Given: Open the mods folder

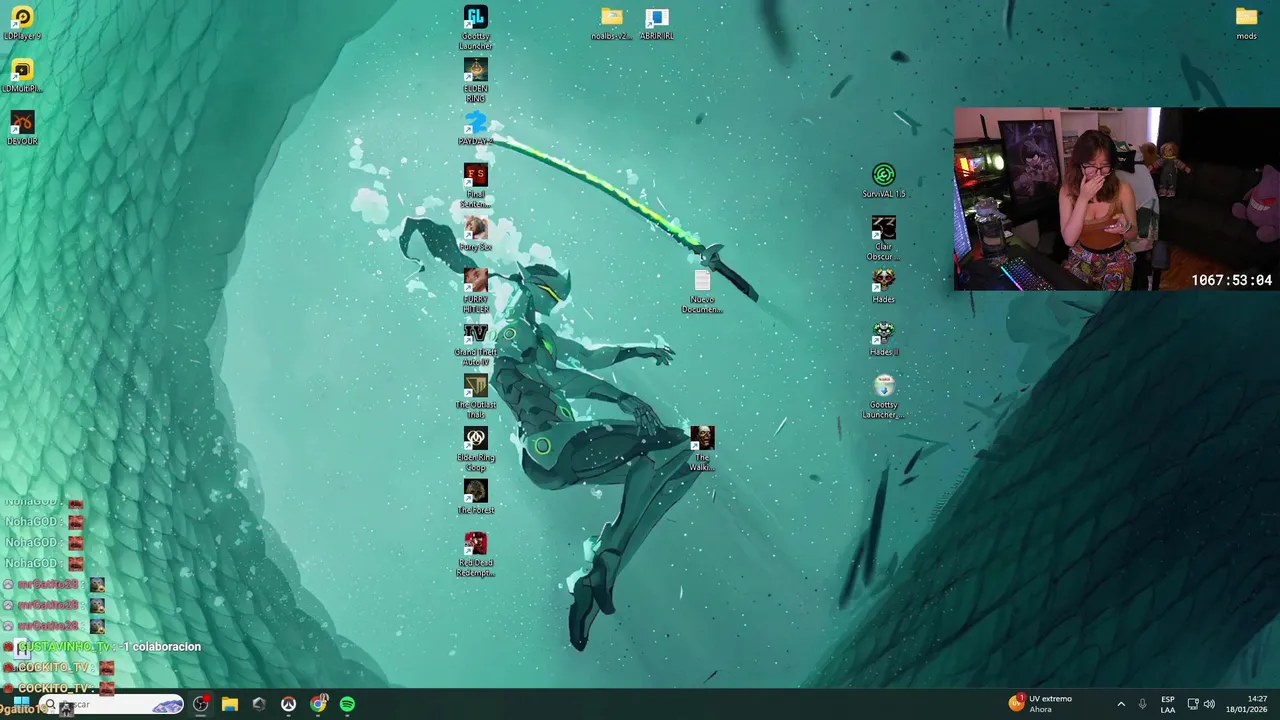Looking at the screenshot, I should click(x=1246, y=23).
